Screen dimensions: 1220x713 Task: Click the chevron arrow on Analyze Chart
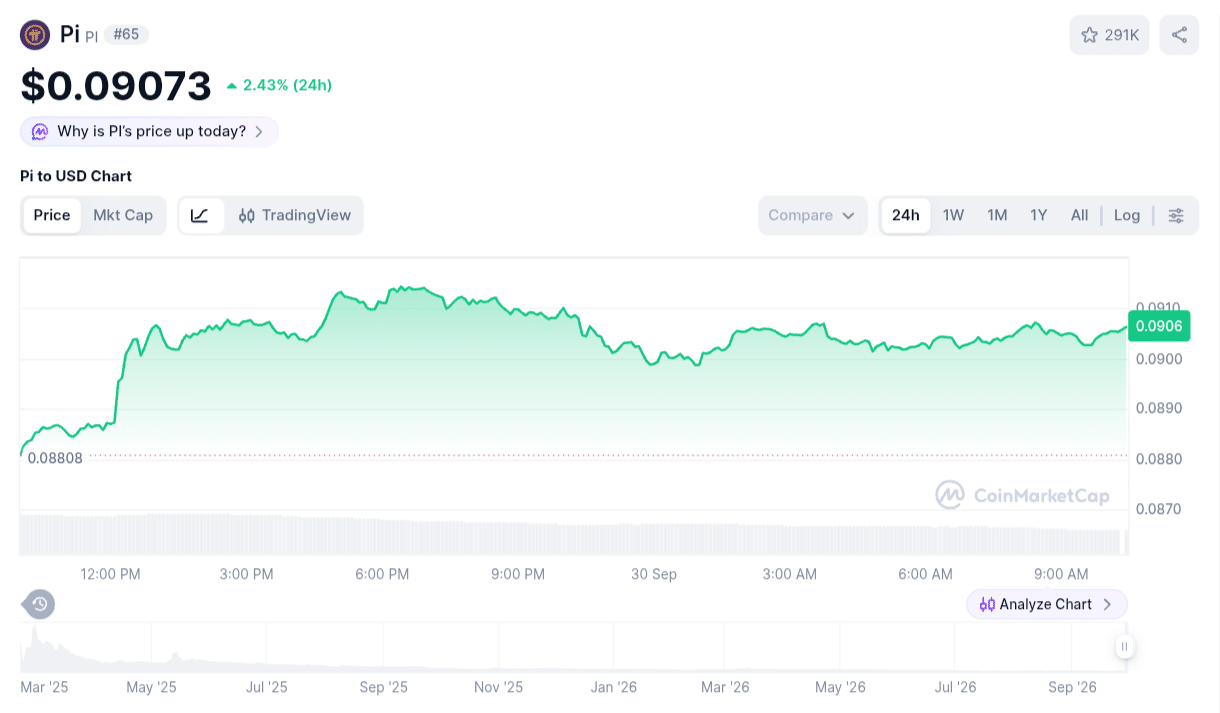[1107, 604]
